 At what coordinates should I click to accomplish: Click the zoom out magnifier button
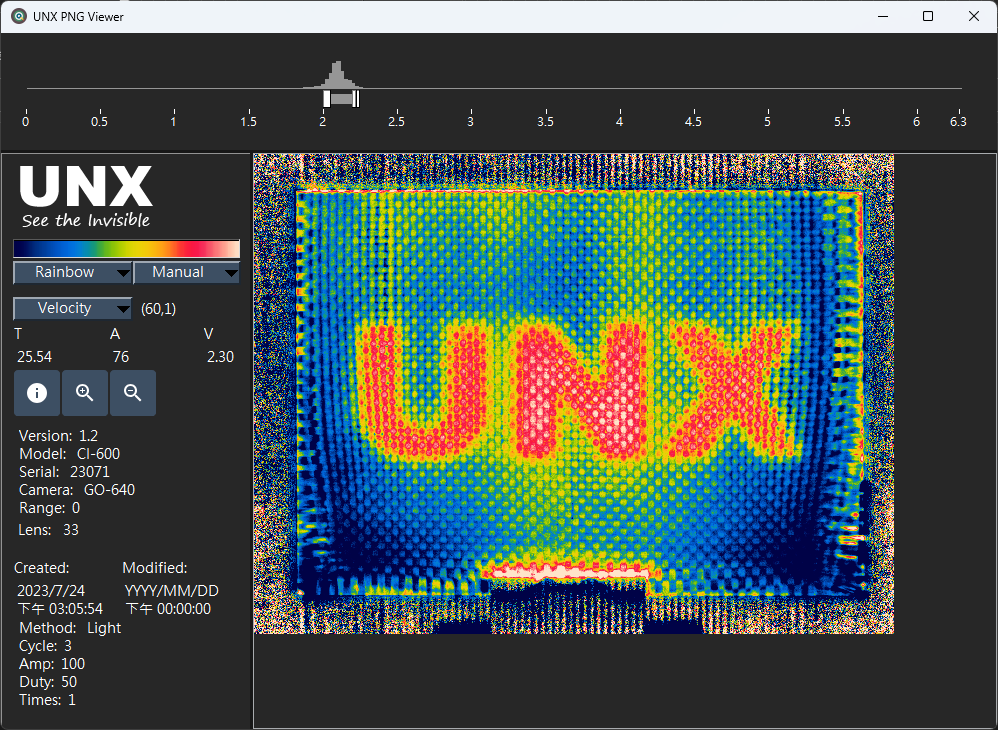click(x=132, y=393)
